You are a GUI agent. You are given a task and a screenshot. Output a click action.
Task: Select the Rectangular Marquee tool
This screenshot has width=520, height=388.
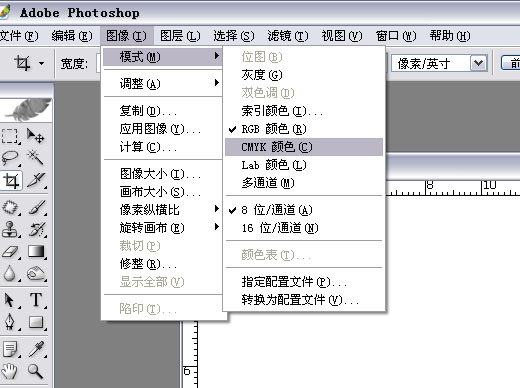(x=10, y=136)
